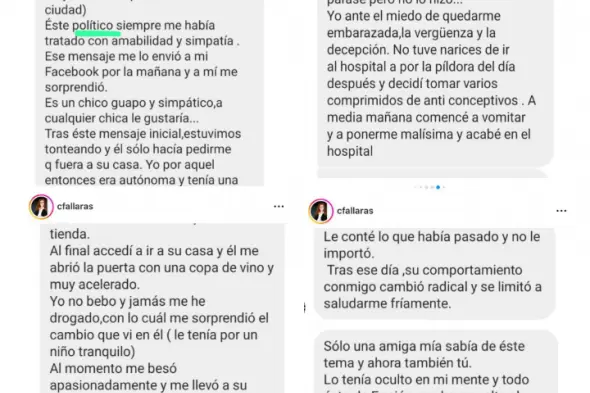Tap the message mentioning 'píldora del día después'
Screen dimensions: 590x393
pyautogui.click(x=435, y=83)
